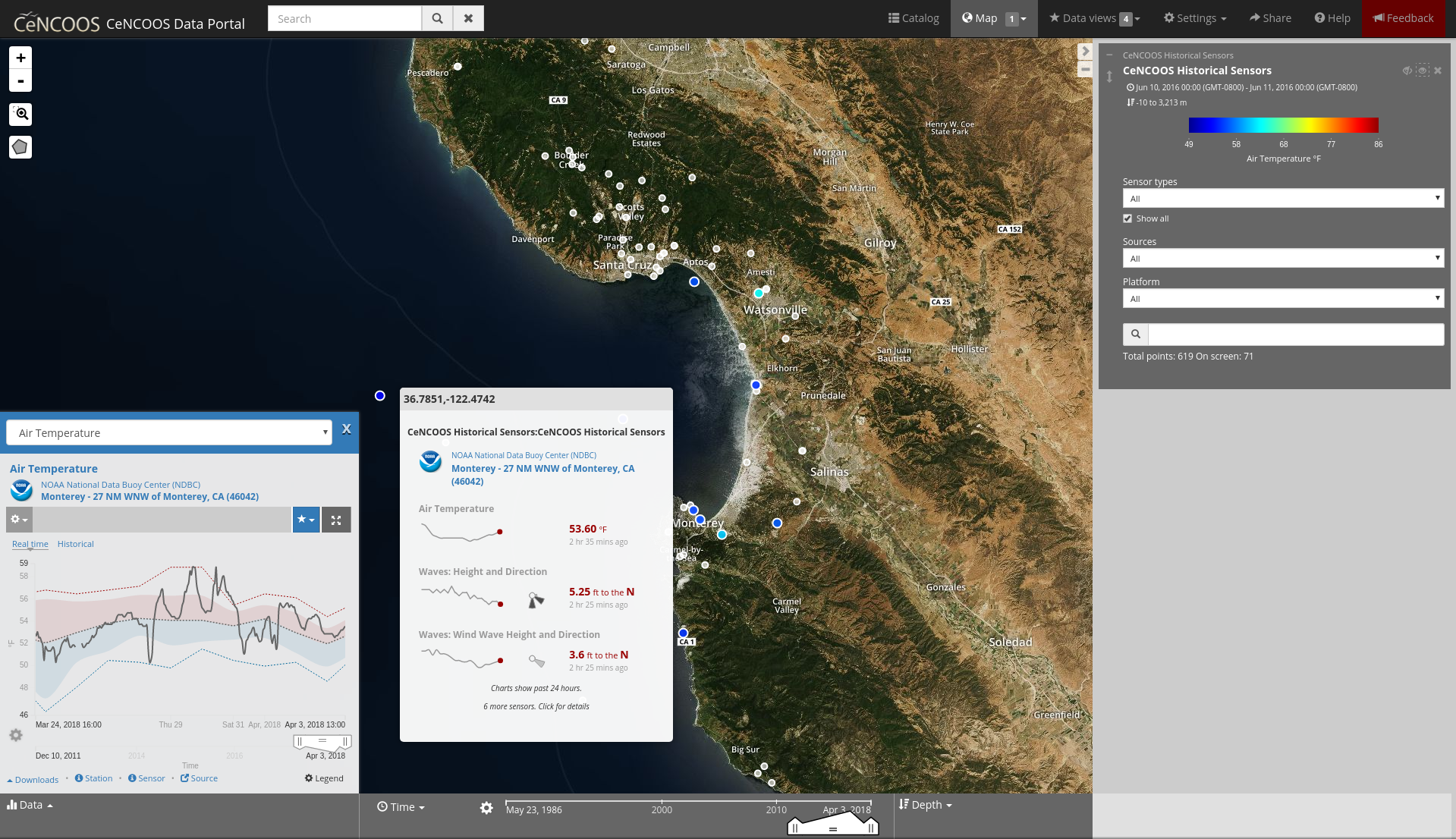Click the magnifier icon beside the layer filter
Viewport: 1456px width, 839px height.
pos(1136,335)
